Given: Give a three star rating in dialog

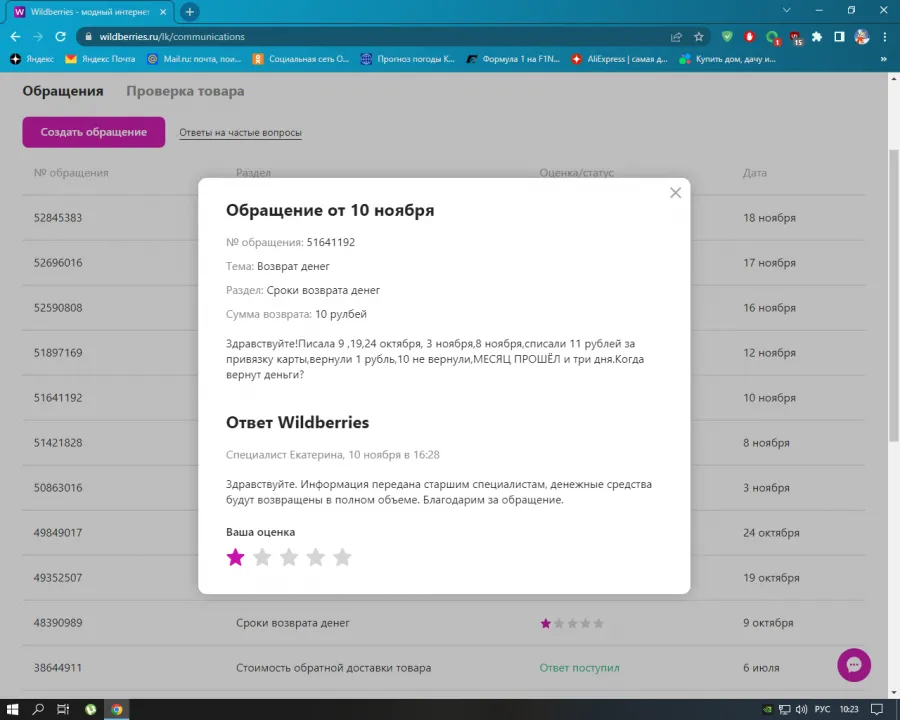Looking at the screenshot, I should click(289, 557).
